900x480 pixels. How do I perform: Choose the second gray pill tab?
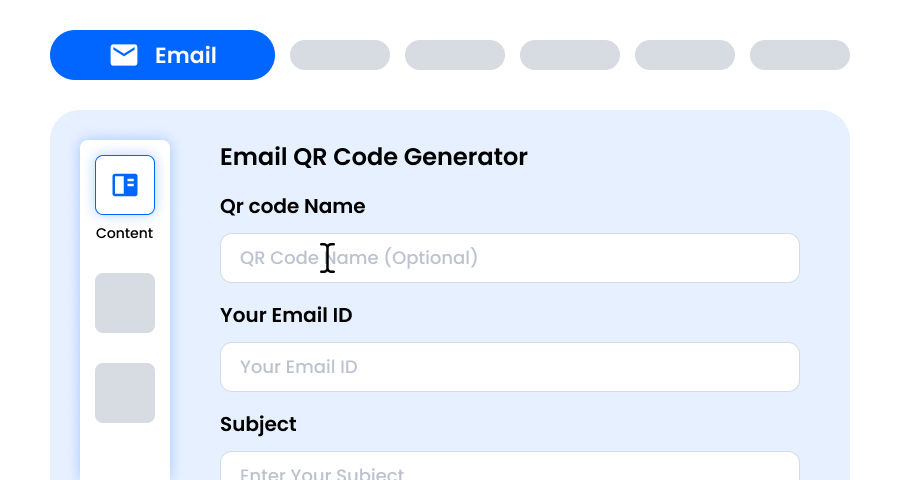click(455, 55)
